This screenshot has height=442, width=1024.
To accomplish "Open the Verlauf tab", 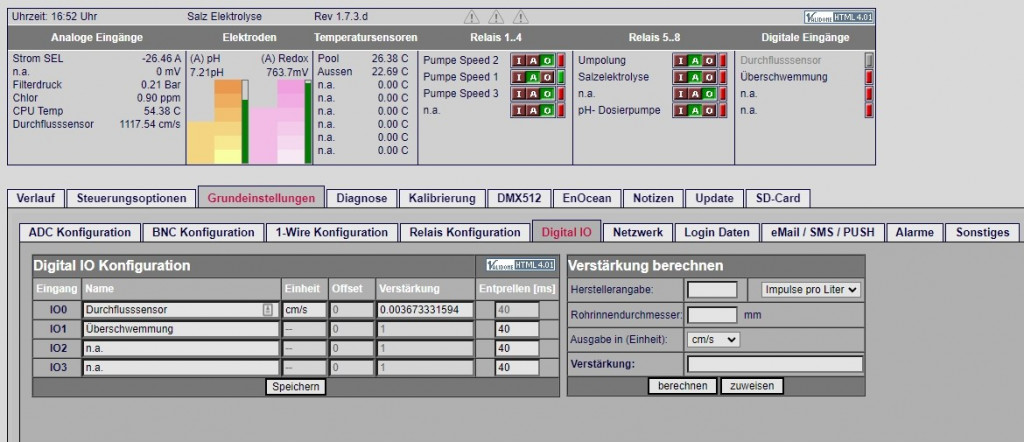I will (x=36, y=198).
